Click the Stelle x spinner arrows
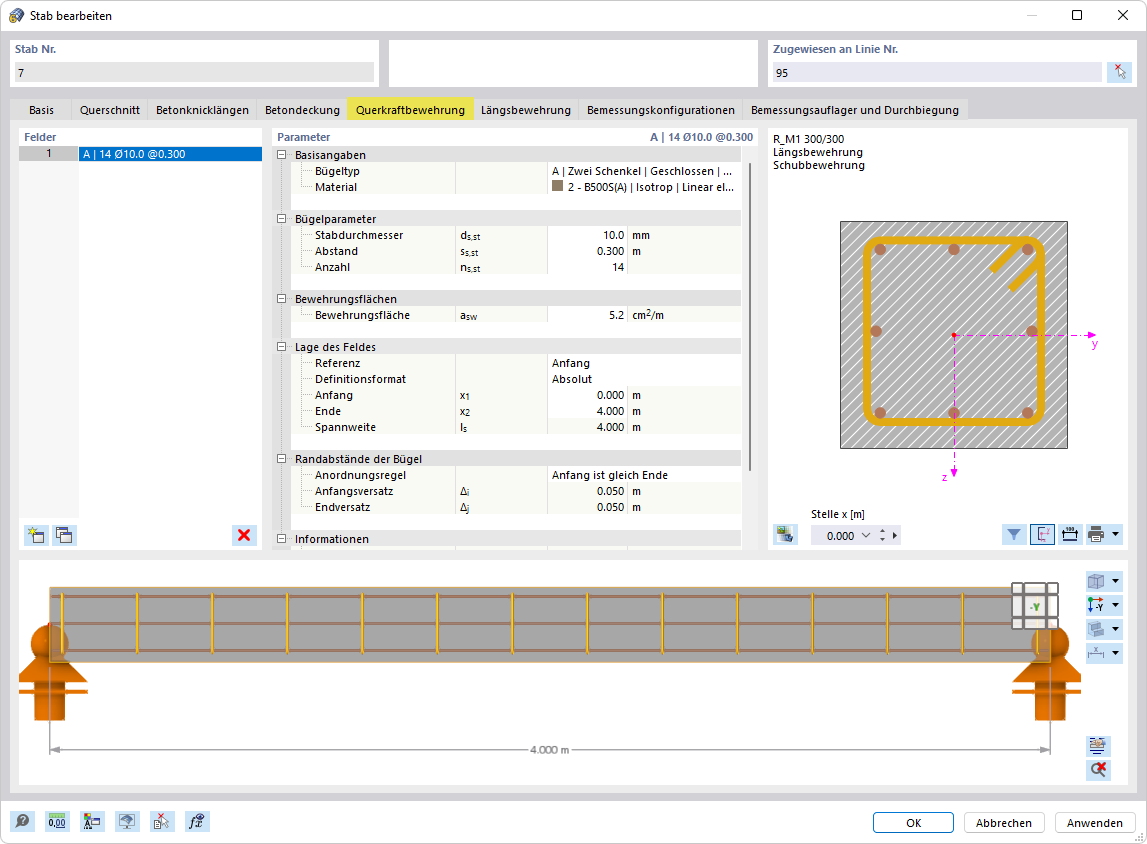This screenshot has height=844, width=1147. pyautogui.click(x=882, y=535)
